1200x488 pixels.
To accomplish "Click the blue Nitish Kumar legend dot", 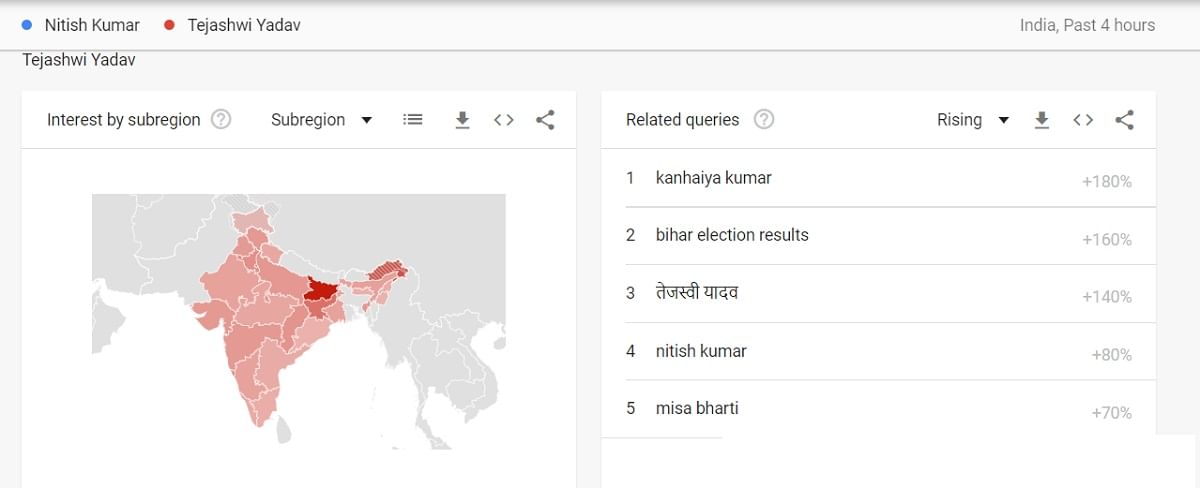I will click(x=27, y=25).
